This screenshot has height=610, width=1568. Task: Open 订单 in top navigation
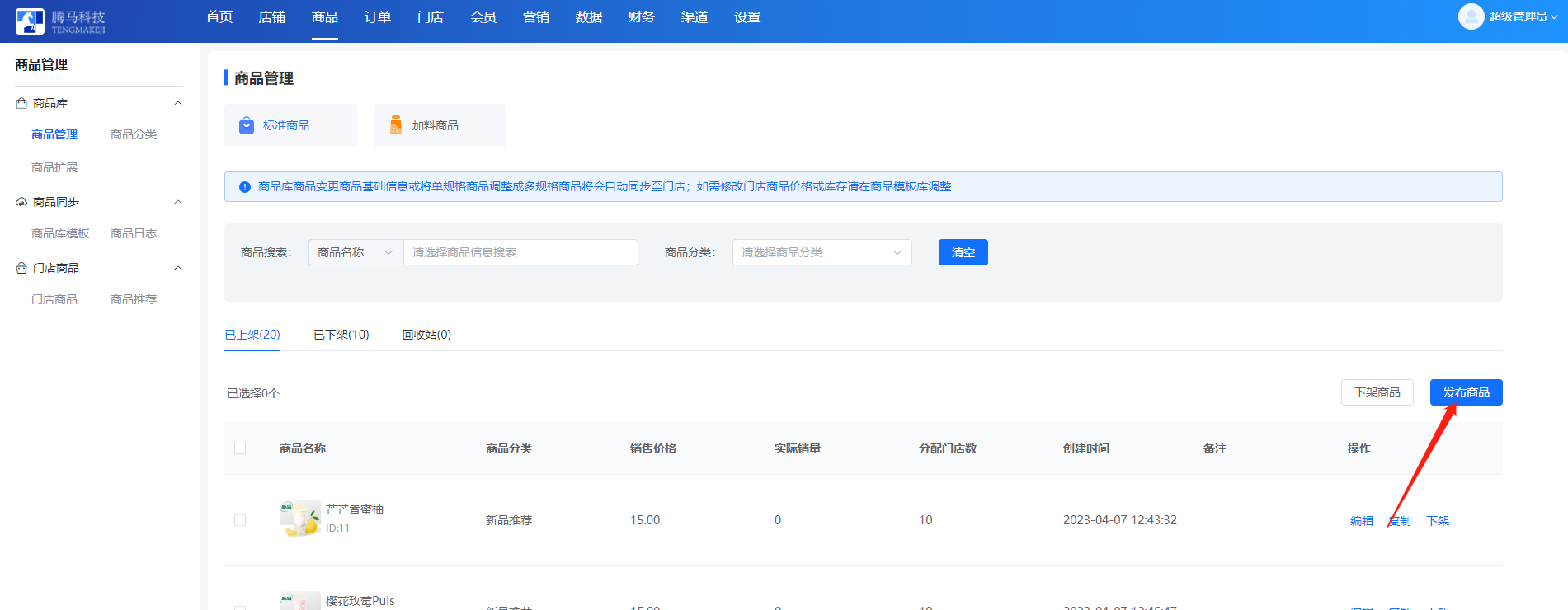378,17
